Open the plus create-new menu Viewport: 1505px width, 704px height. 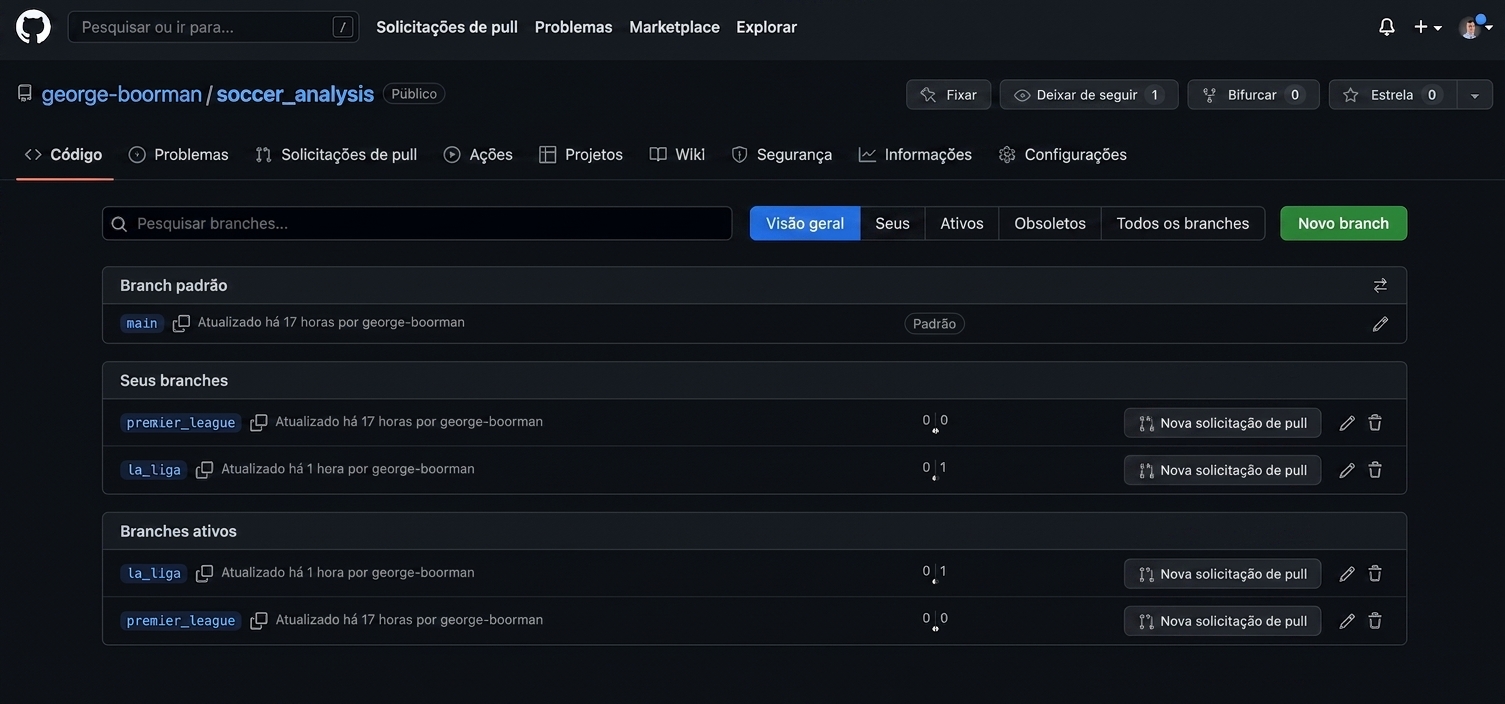point(1427,27)
